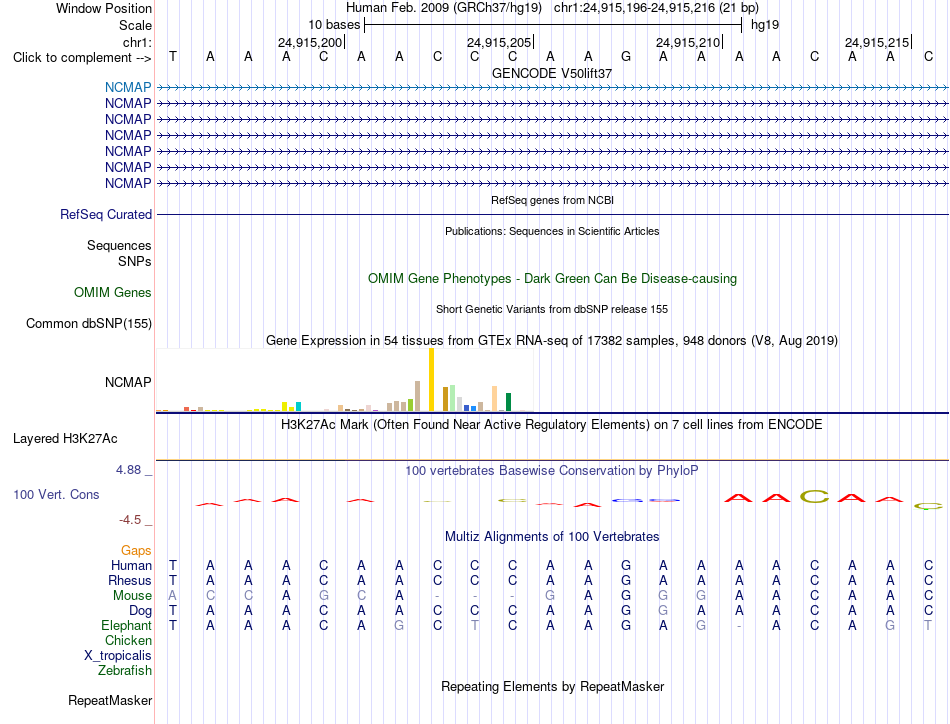Click the 'G' base in the top sequence row
This screenshot has width=950, height=724.
(x=626, y=56)
